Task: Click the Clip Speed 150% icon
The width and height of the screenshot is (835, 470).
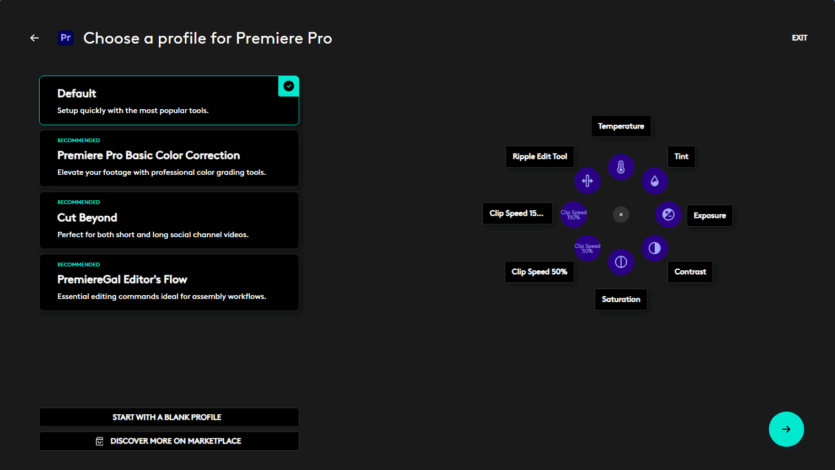Action: 573,214
